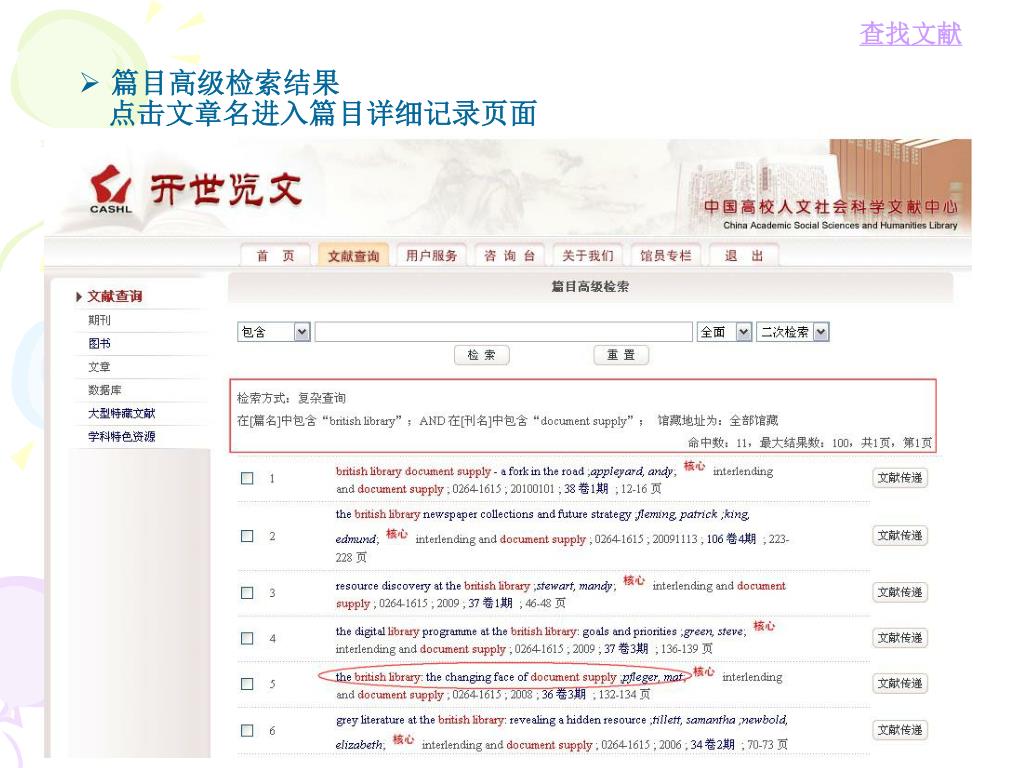
Task: Open the 用户服务 tab
Action: pyautogui.click(x=432, y=256)
